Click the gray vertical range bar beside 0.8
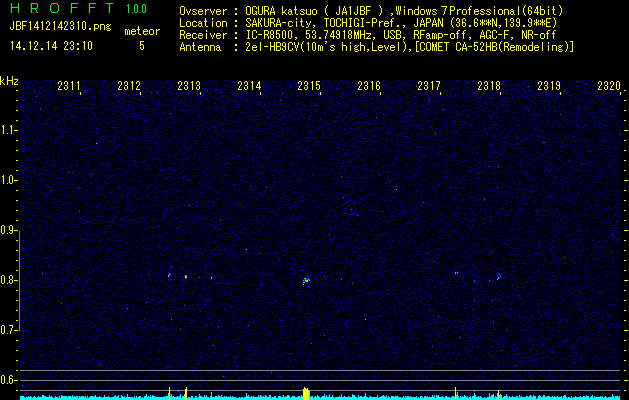The image size is (629, 400). pos(20,280)
